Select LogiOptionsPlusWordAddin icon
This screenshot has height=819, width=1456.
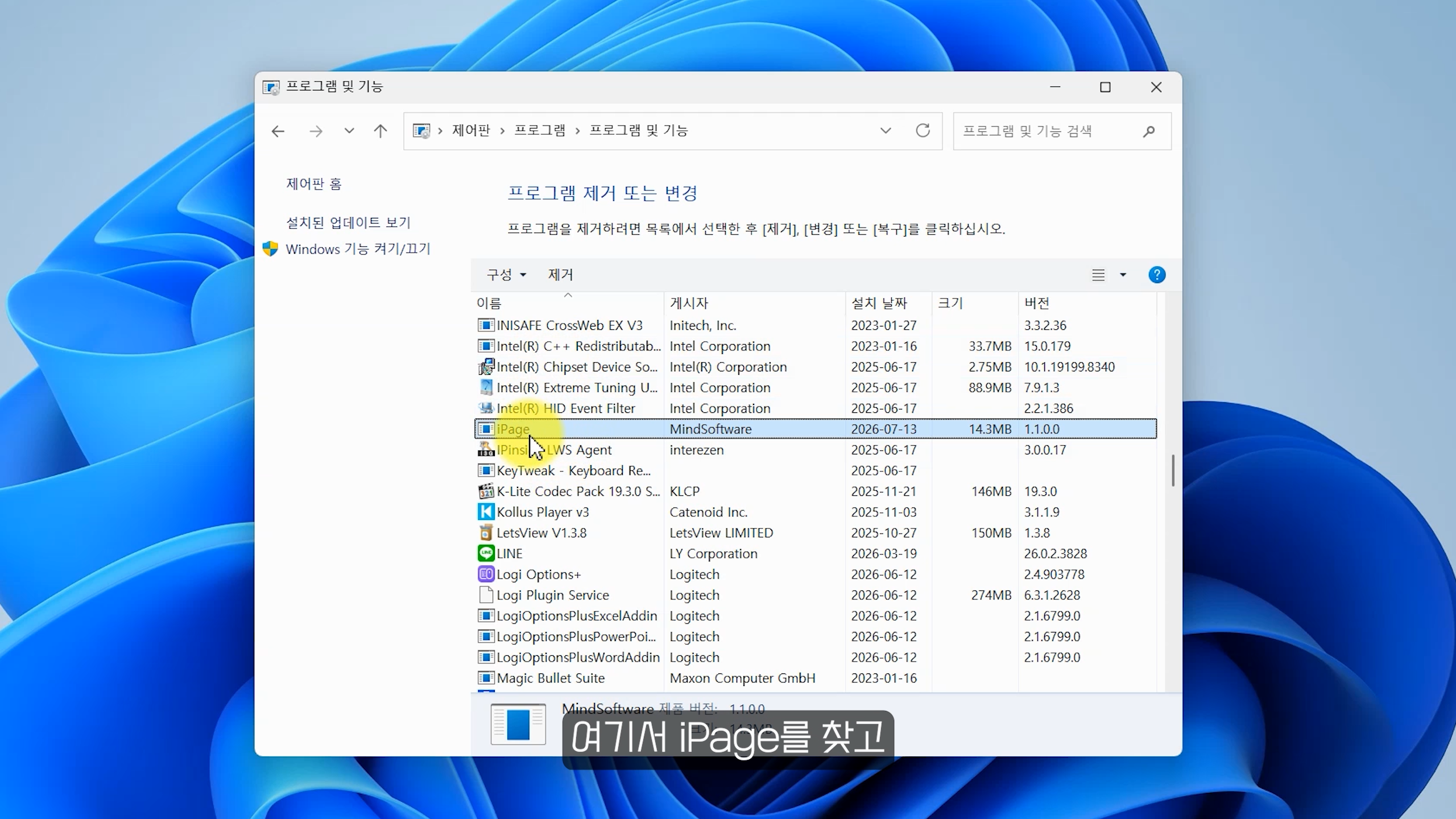[x=486, y=657]
